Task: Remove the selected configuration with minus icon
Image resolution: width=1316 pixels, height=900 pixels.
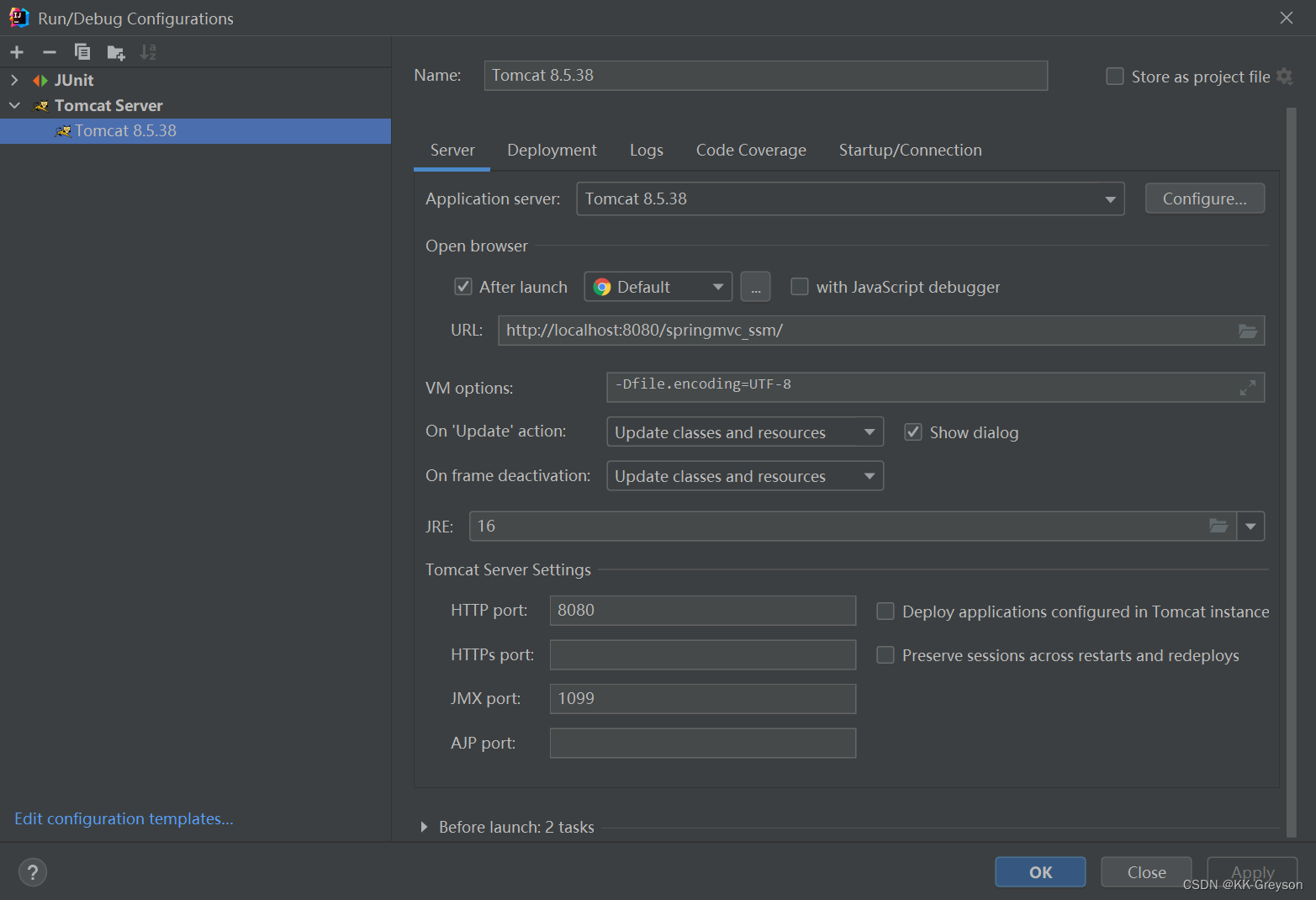Action: click(x=50, y=52)
